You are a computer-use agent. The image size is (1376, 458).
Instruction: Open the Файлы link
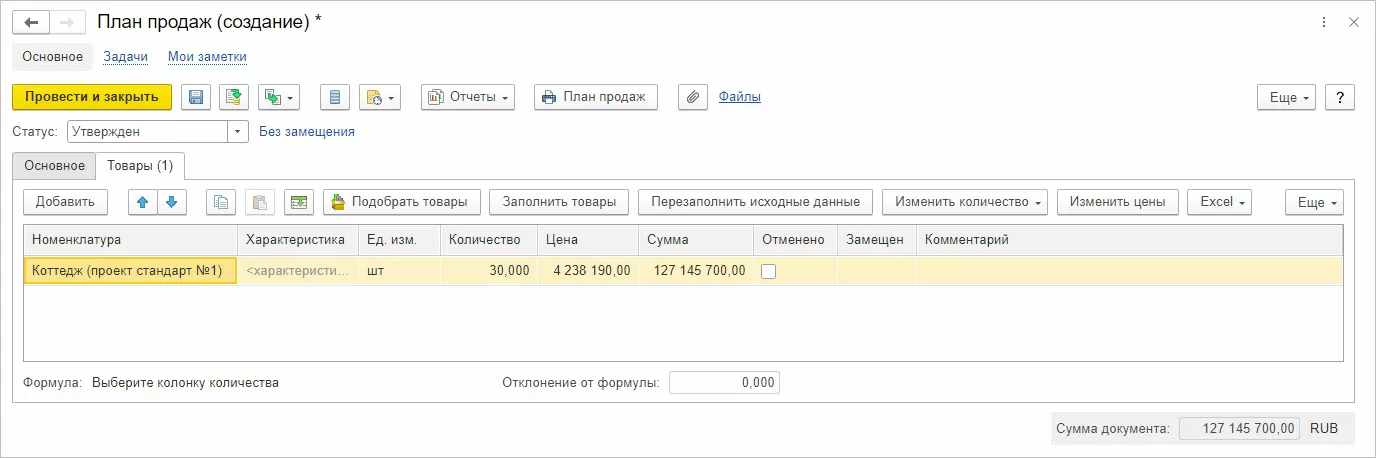[739, 97]
